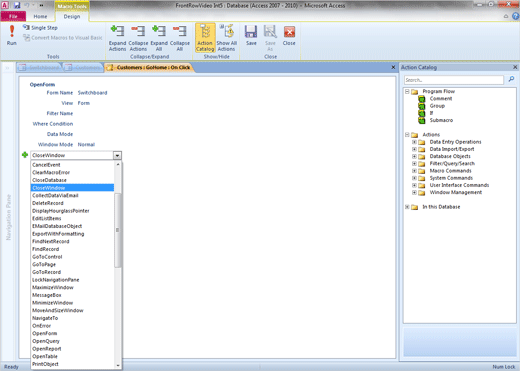The image size is (520, 371).
Task: Click Convert Macros to Visual Basic
Action: pos(63,38)
